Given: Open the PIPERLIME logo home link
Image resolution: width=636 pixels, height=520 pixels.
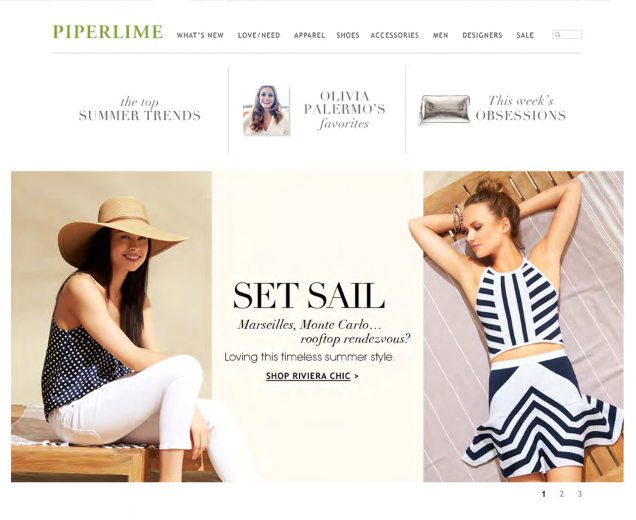Looking at the screenshot, I should click(108, 32).
